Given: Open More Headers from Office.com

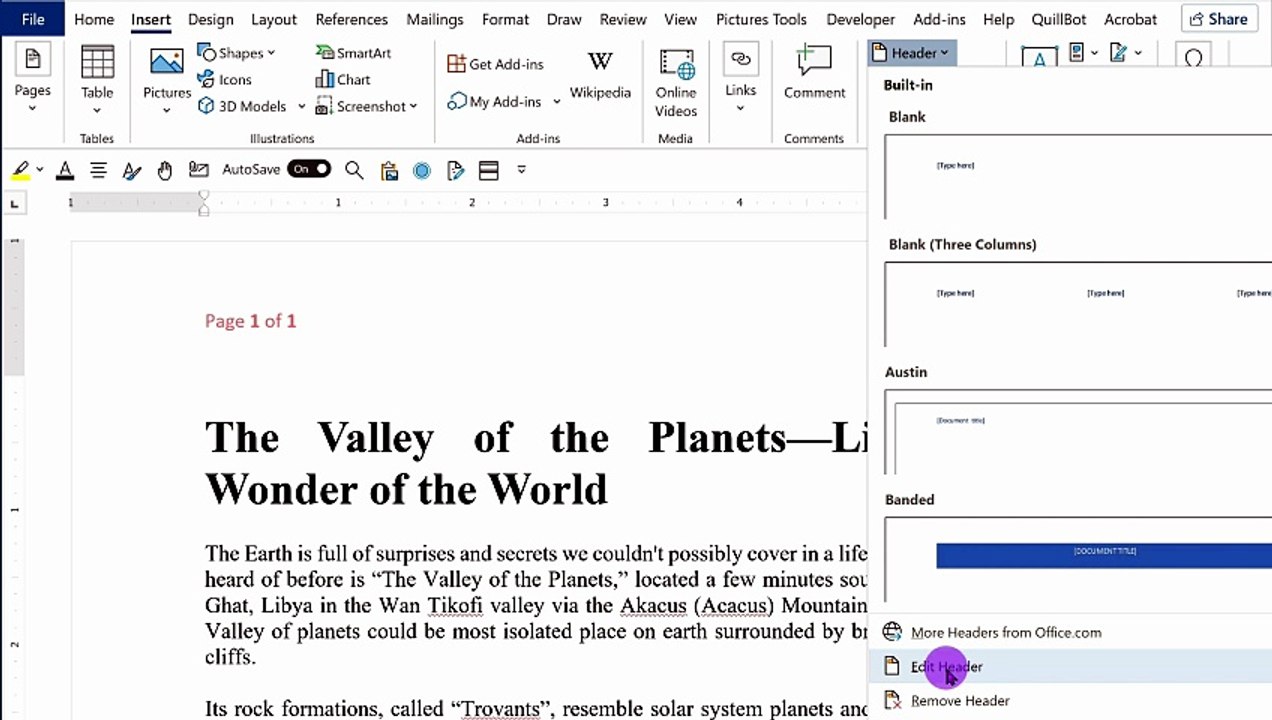Looking at the screenshot, I should click(1070, 633).
